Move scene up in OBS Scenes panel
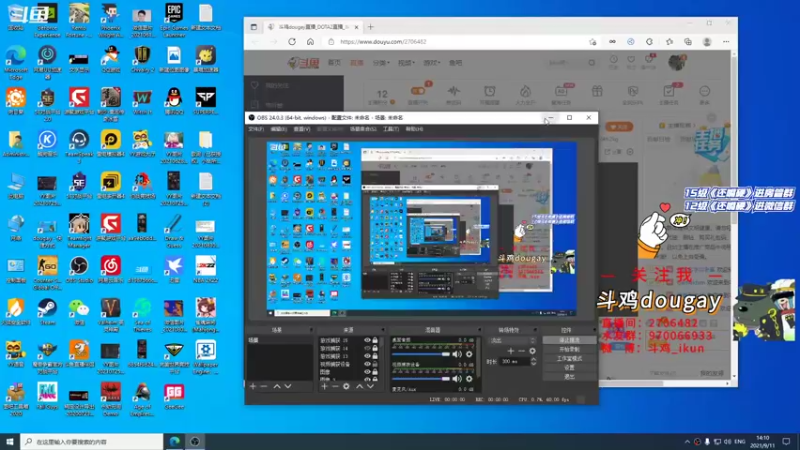The width and height of the screenshot is (800, 450). tap(277, 387)
